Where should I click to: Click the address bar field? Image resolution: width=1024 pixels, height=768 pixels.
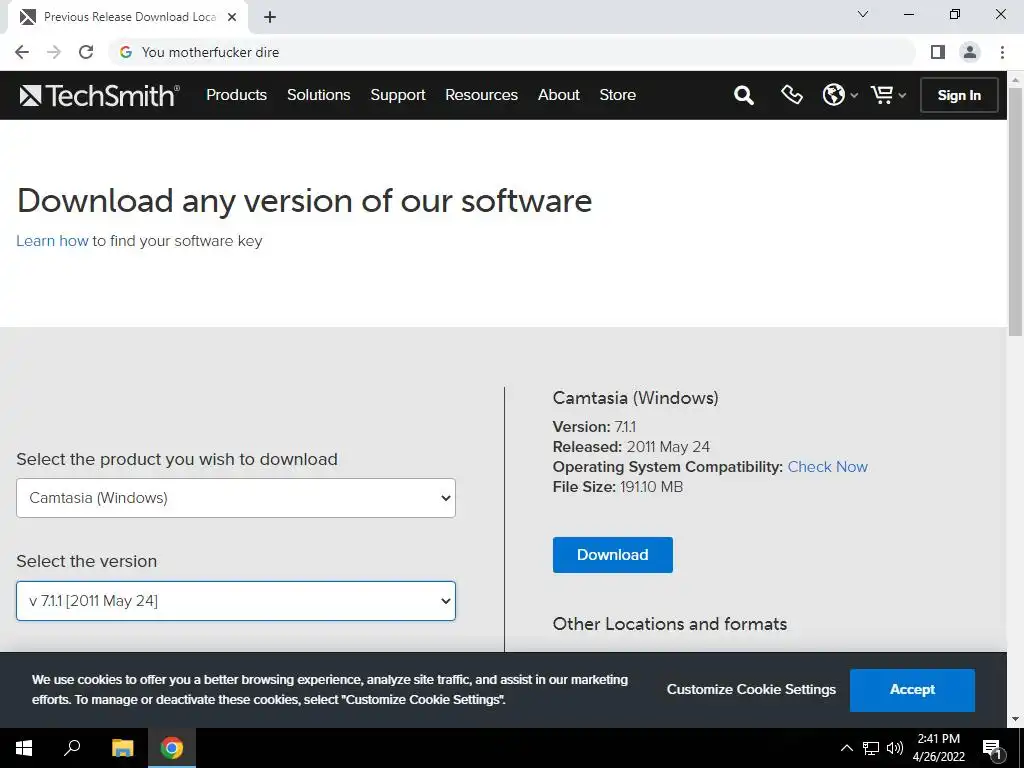[x=513, y=52]
